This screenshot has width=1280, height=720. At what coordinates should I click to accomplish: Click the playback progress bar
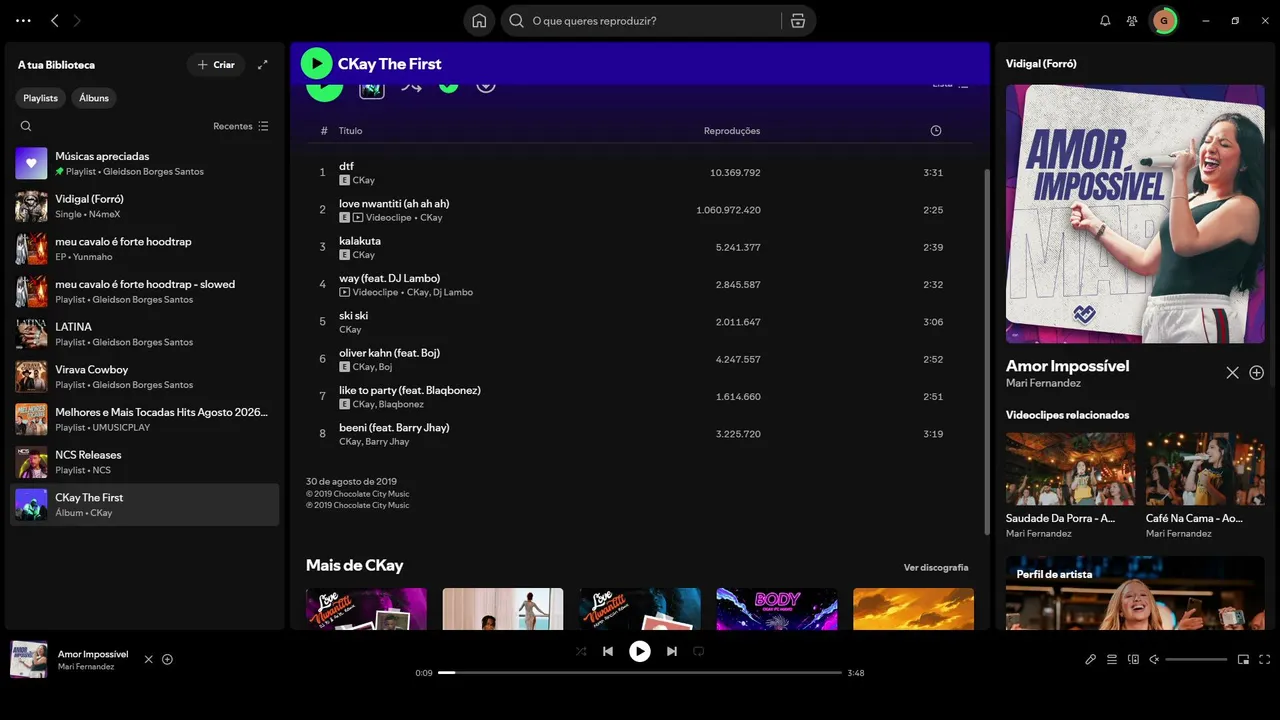pos(640,673)
